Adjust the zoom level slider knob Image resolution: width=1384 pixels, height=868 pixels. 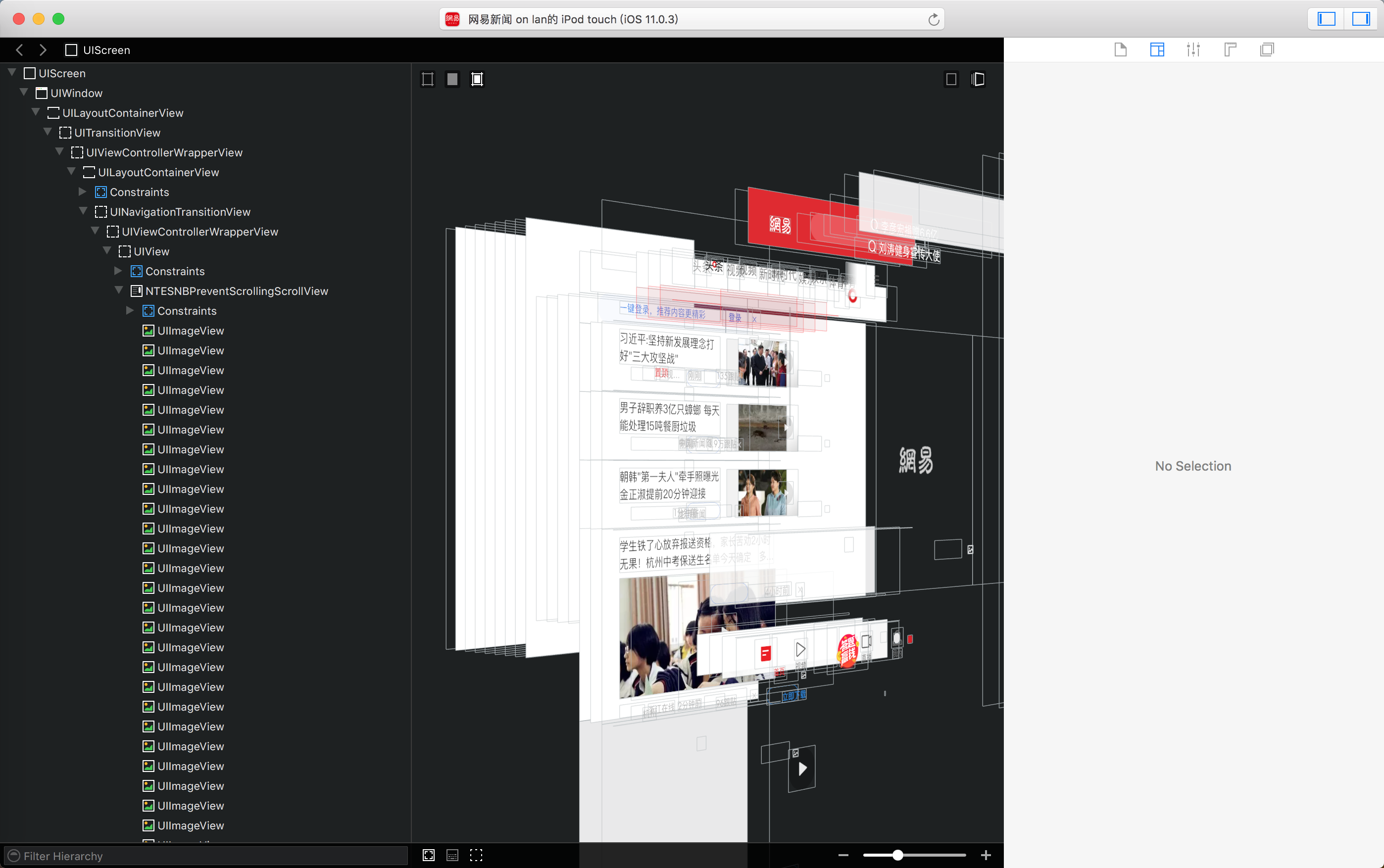pos(897,855)
